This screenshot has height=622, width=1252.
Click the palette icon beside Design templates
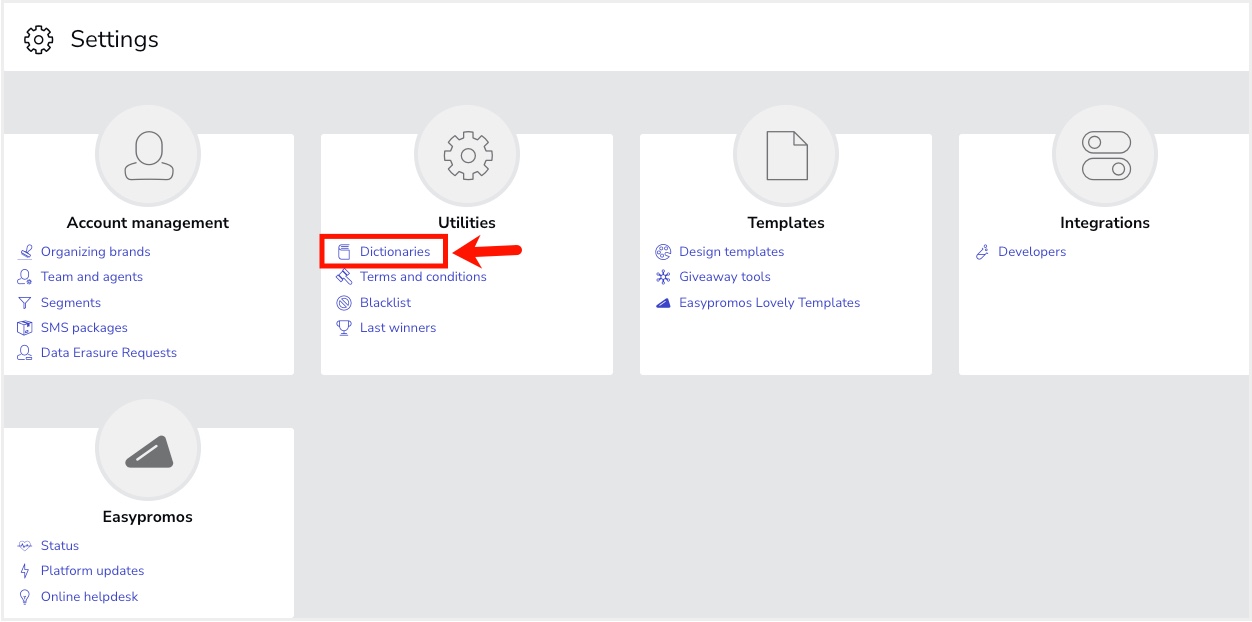pyautogui.click(x=663, y=252)
